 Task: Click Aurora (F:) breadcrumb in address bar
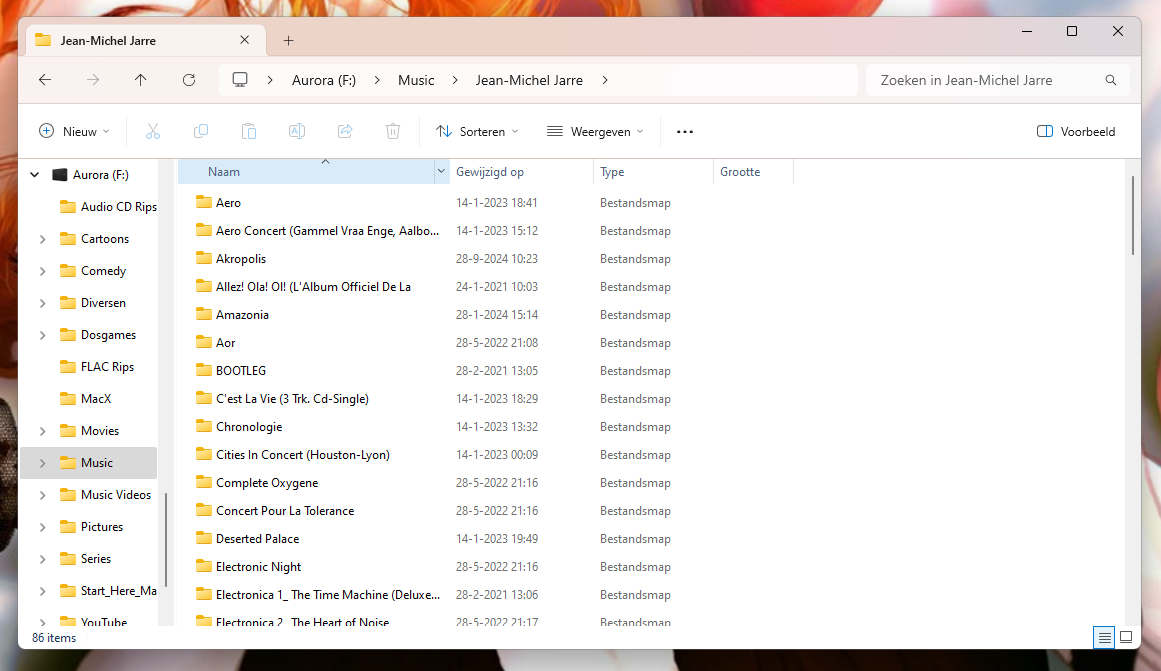(x=324, y=80)
